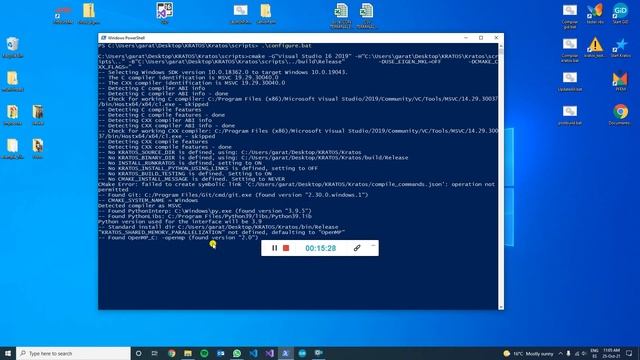This screenshot has height=360, width=640.
Task: Open Spotify from the taskbar
Action: [x=204, y=353]
